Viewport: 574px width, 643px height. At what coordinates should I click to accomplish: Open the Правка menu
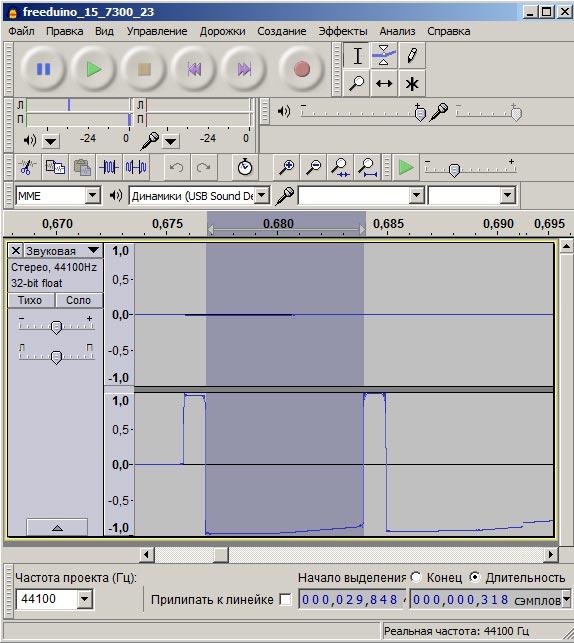(64, 31)
